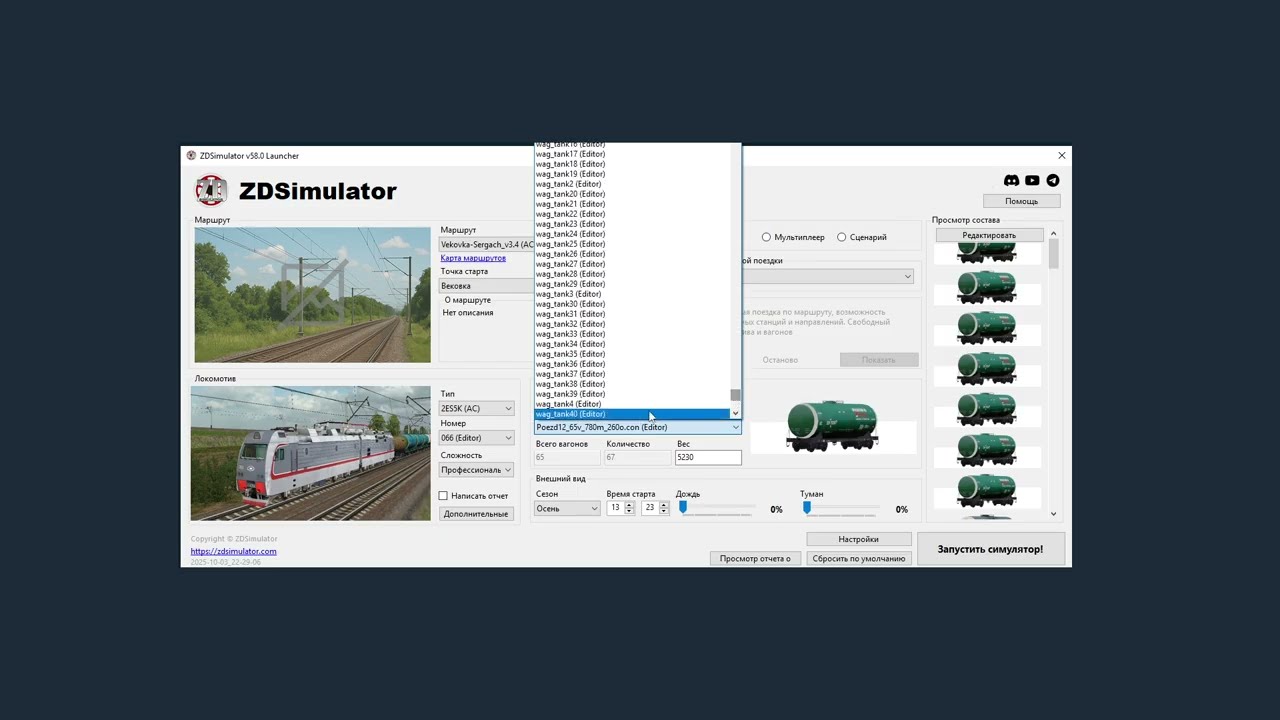
Task: Click the locomotive preview image
Action: pyautogui.click(x=310, y=453)
